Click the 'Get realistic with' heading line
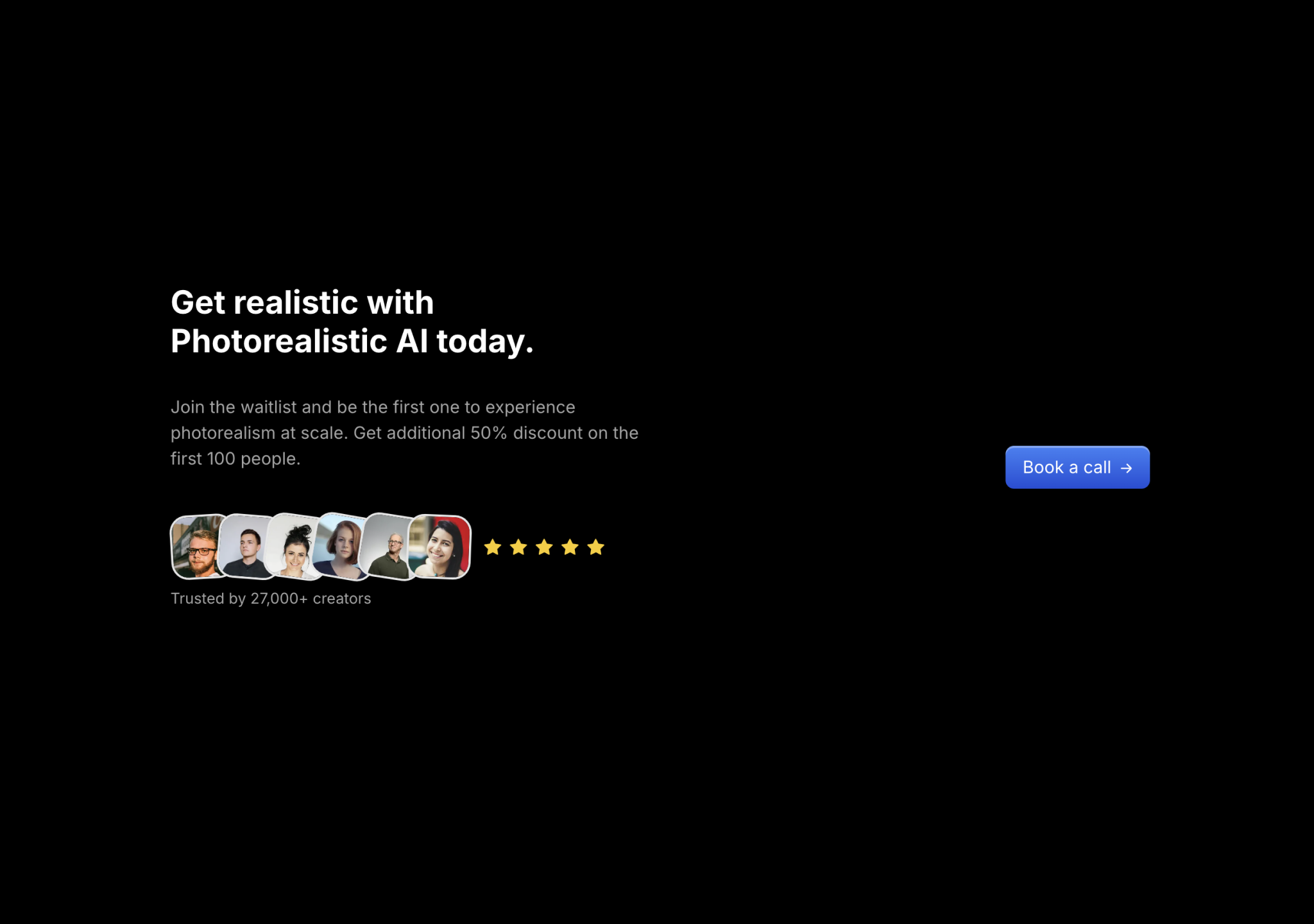This screenshot has width=1314, height=924. [302, 302]
